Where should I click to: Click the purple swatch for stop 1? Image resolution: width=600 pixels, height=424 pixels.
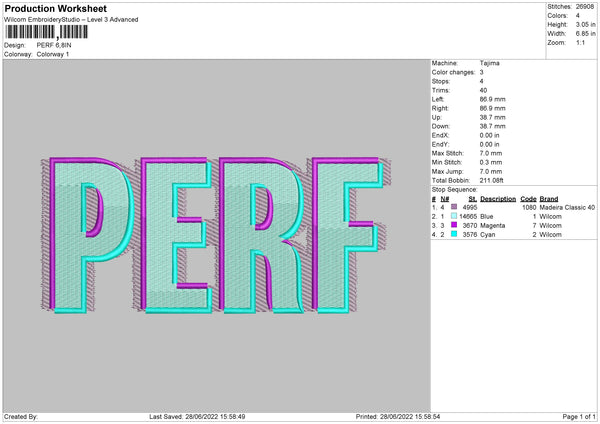pos(455,207)
